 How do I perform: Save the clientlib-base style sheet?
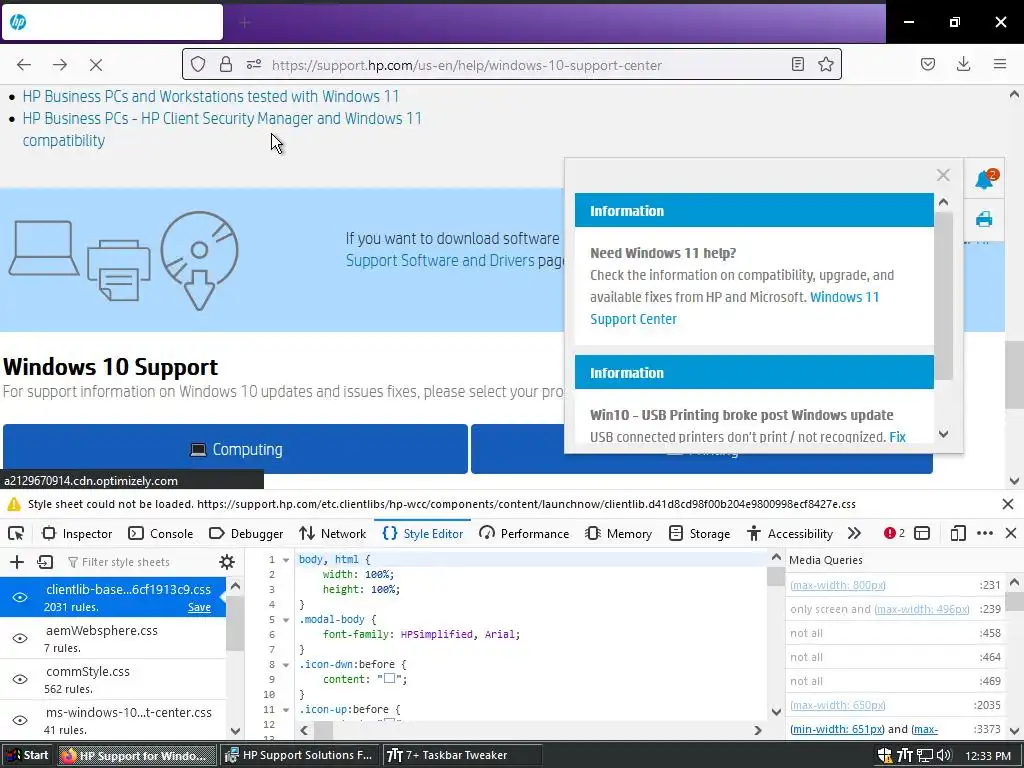click(x=199, y=607)
